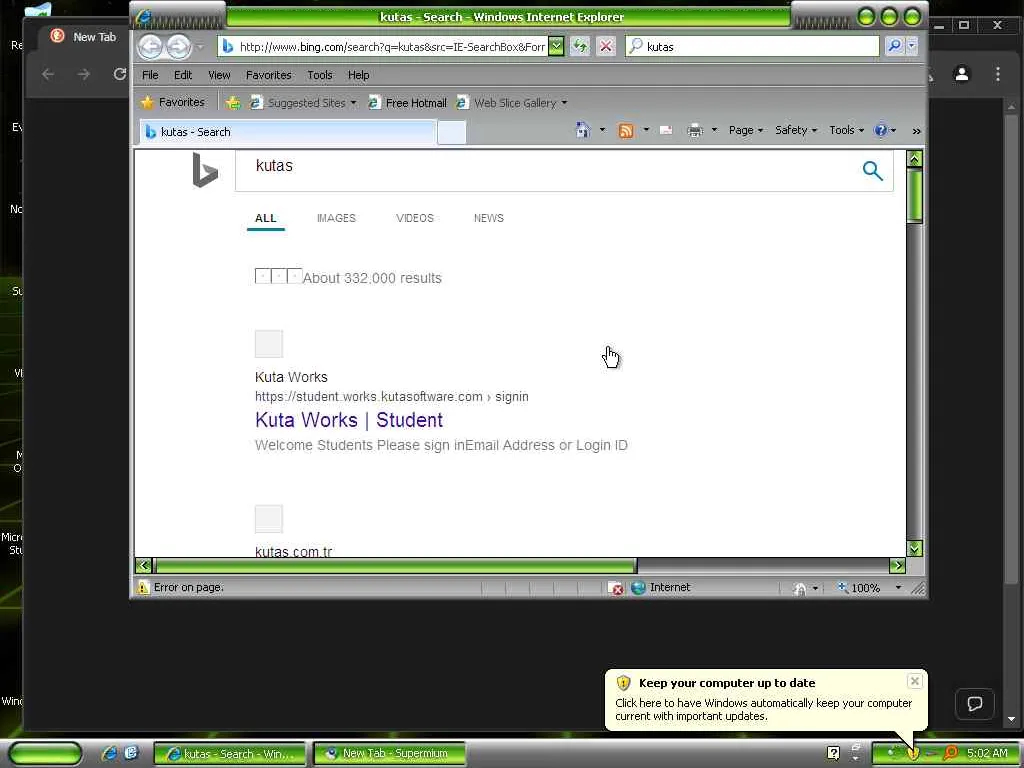Viewport: 1024px width, 768px height.
Task: Switch to the IMAGES tab
Action: click(x=336, y=218)
